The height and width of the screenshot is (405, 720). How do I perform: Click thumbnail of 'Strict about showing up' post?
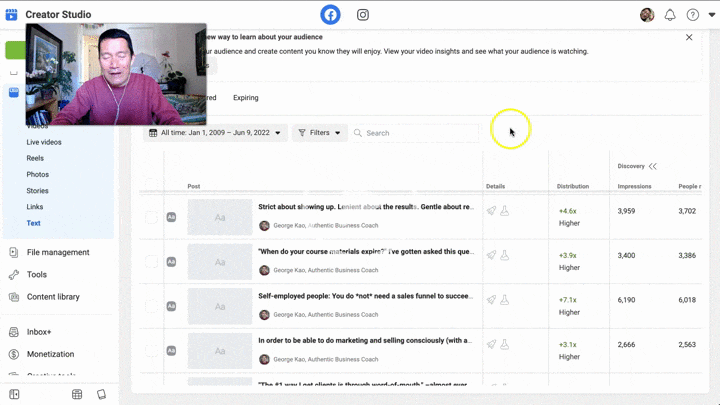click(220, 217)
